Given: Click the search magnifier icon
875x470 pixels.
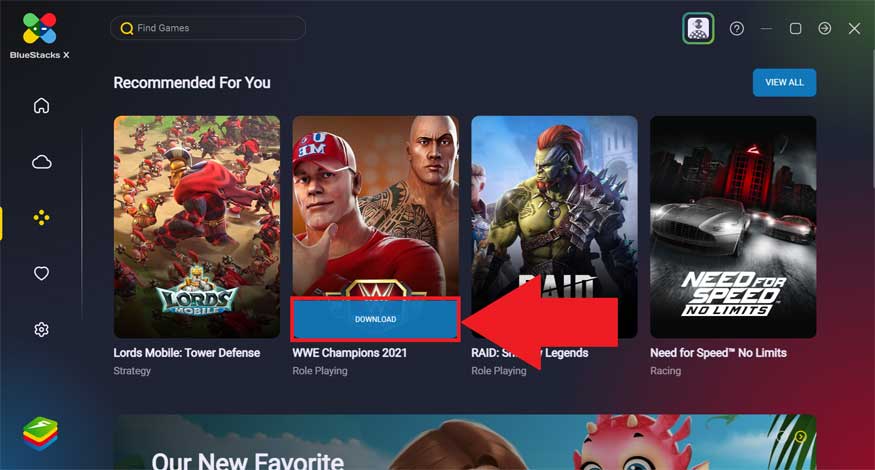Looking at the screenshot, I should [127, 28].
